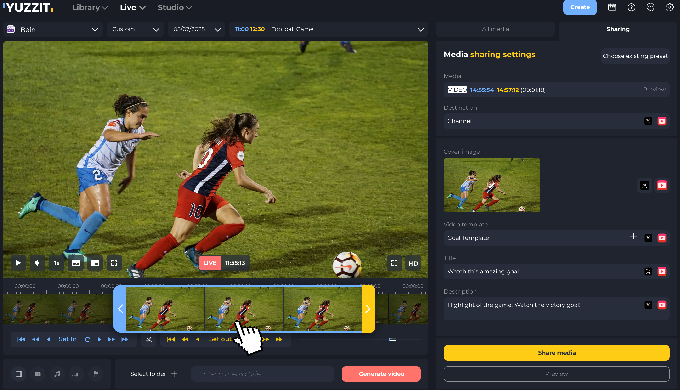This screenshot has height=390, width=680.
Task: Click the yellow fast-rewind icon in Set out group
Action: (x=185, y=339)
